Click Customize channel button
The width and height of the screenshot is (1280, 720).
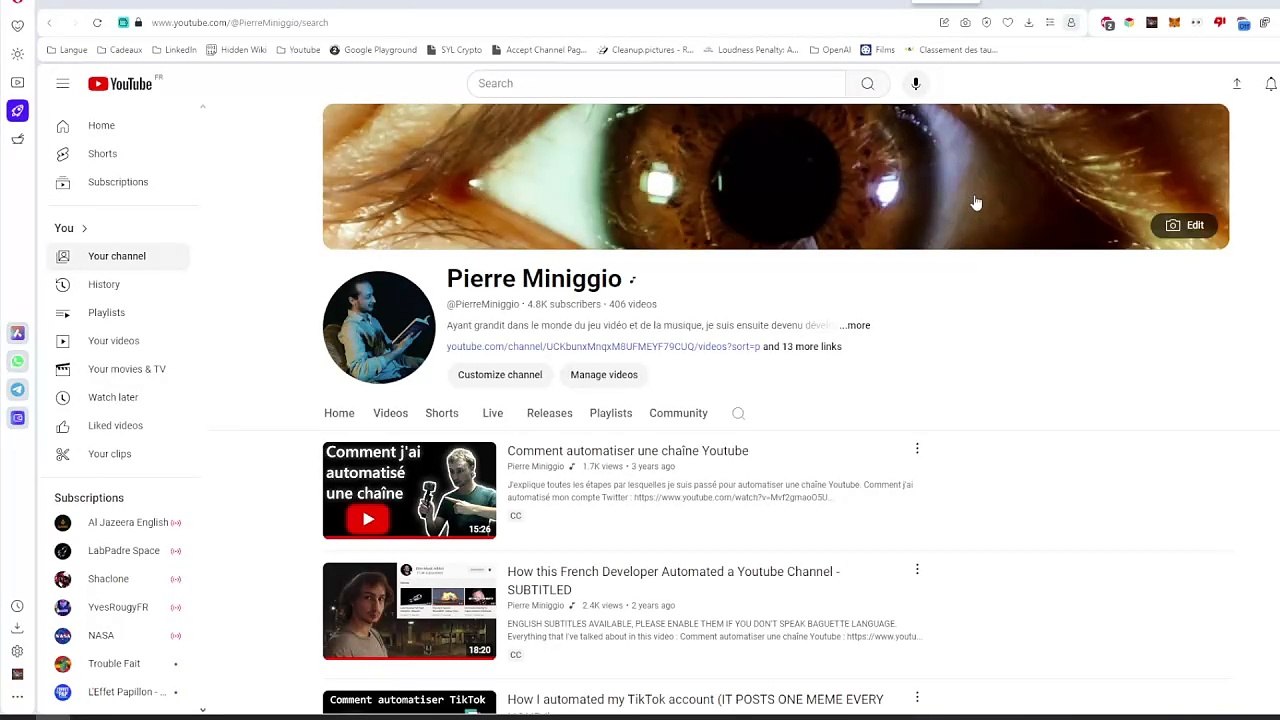coord(500,375)
